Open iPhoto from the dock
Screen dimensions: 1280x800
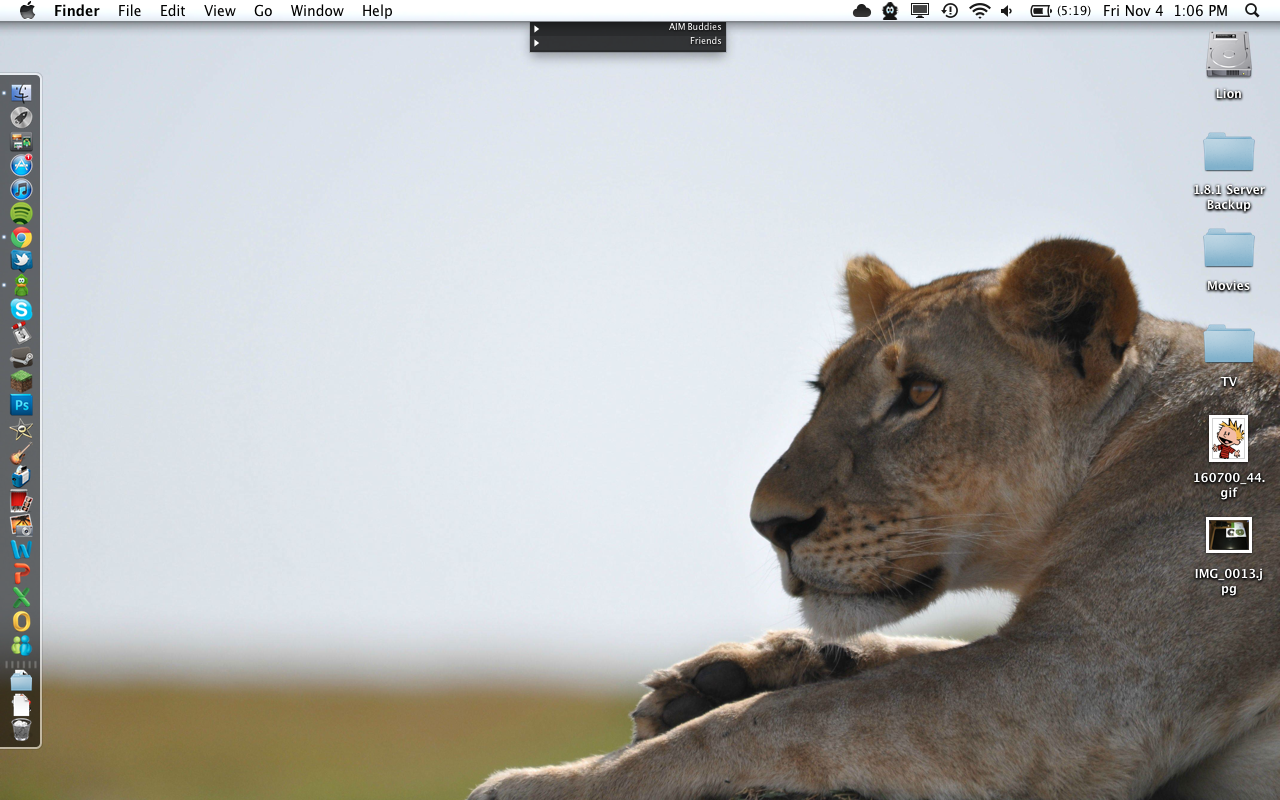coord(21,525)
